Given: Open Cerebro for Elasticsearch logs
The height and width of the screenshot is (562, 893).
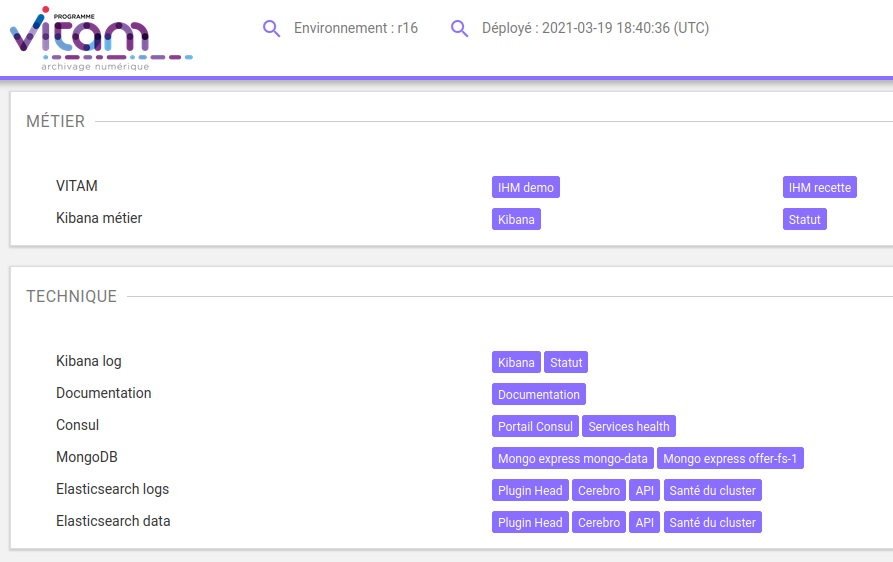Looking at the screenshot, I should pyautogui.click(x=599, y=491).
